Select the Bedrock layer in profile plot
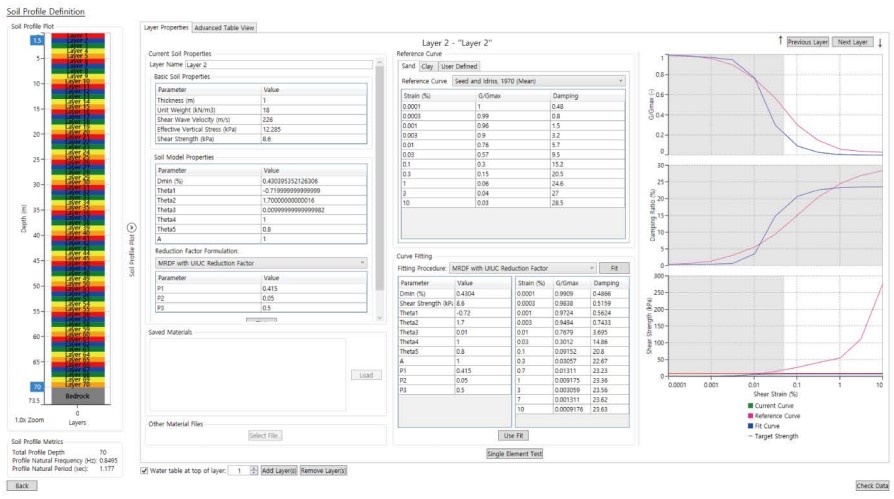Screen dimensions: 894x499 coord(78,396)
